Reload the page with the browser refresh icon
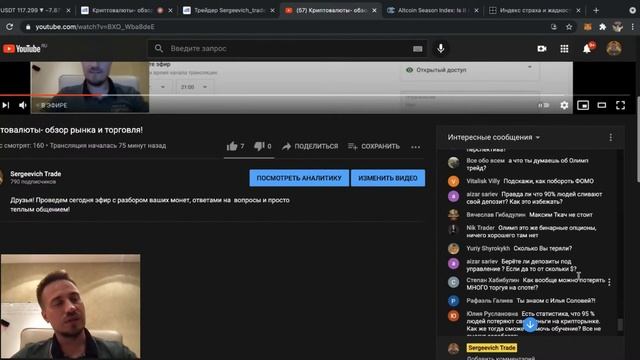This screenshot has width=640, height=360. coord(9,27)
